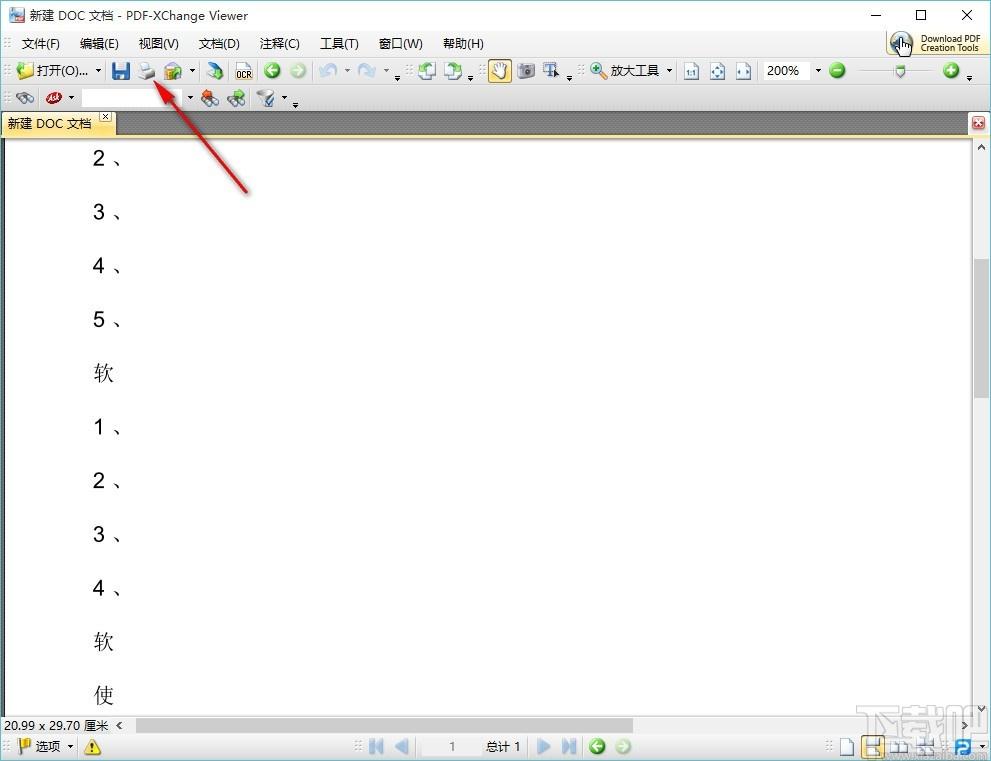
Task: Open the 打开(O) dropdown arrow
Action: [99, 71]
